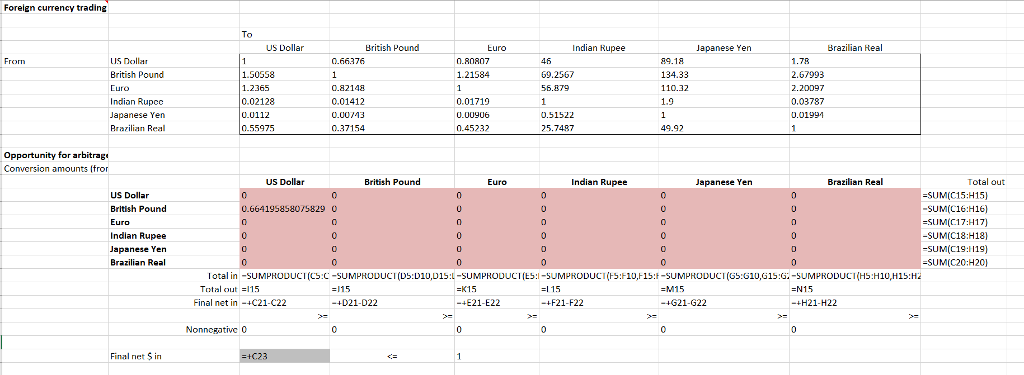Click the cell containing 25.7487
1024x375 pixels.
tap(599, 128)
